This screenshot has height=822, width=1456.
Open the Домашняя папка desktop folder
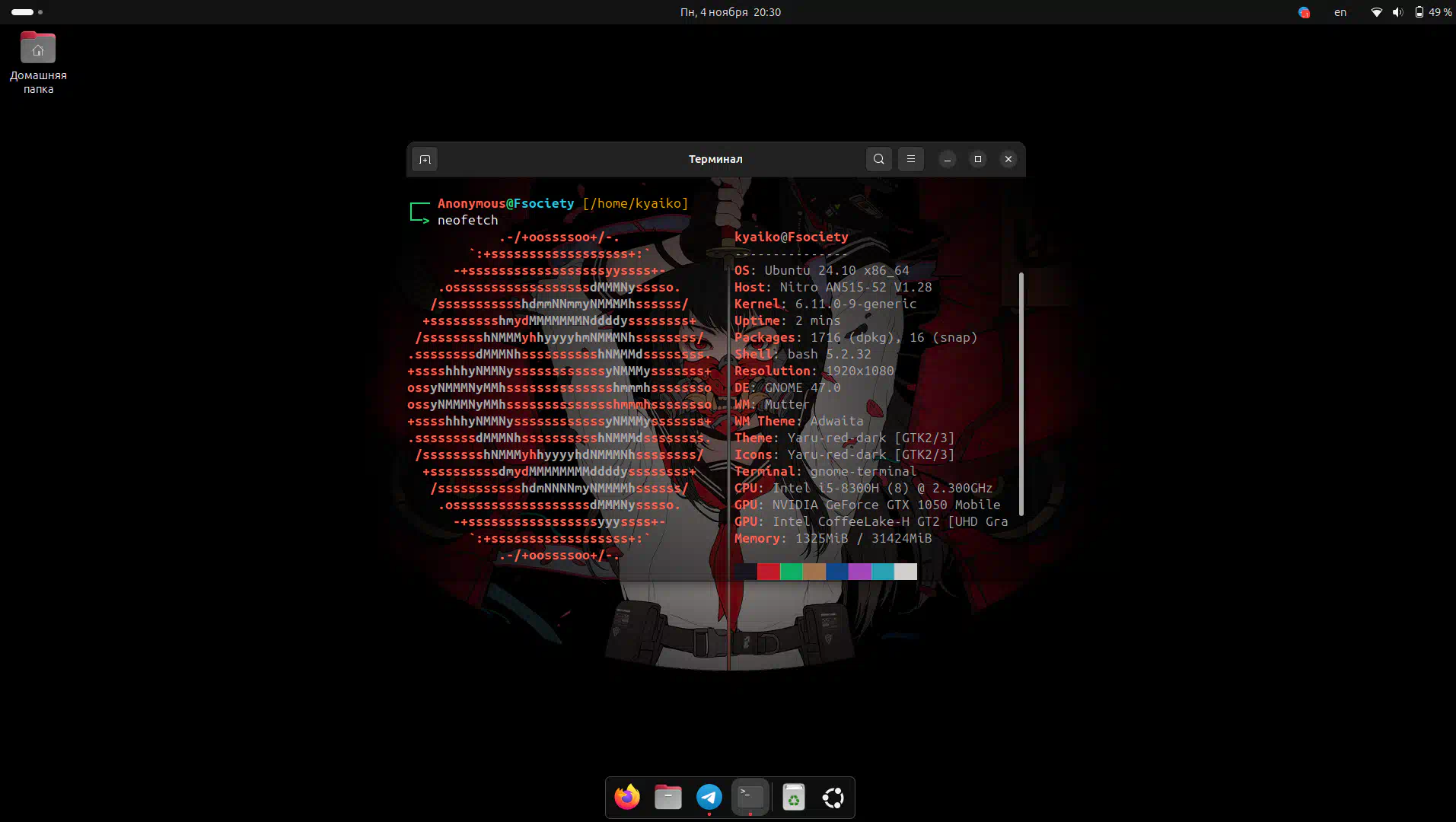click(x=38, y=62)
